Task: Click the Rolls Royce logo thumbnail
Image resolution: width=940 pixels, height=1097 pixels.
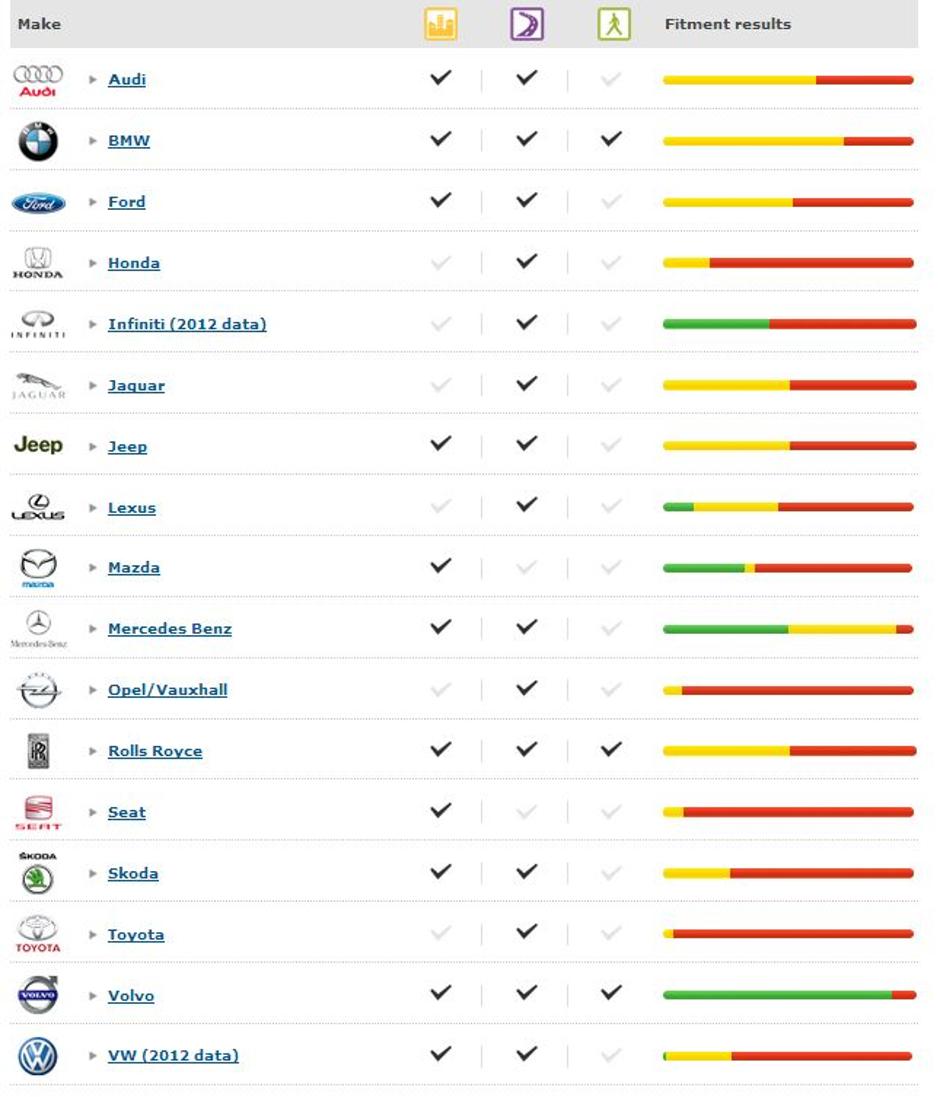Action: click(x=38, y=751)
